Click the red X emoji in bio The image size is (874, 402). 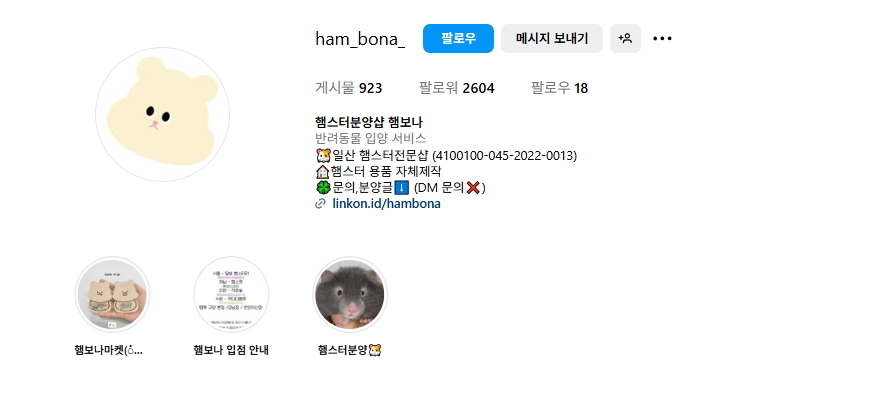pos(474,188)
